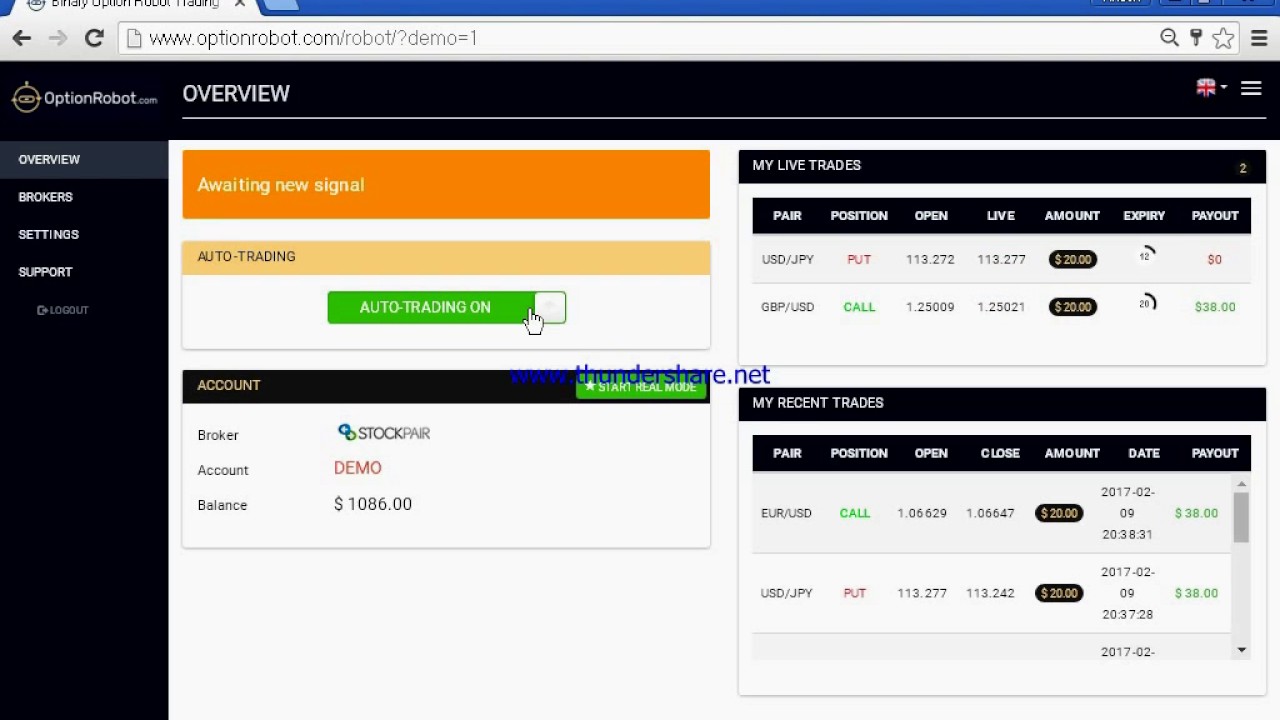
Task: Bookmark page with star icon
Action: (1223, 38)
